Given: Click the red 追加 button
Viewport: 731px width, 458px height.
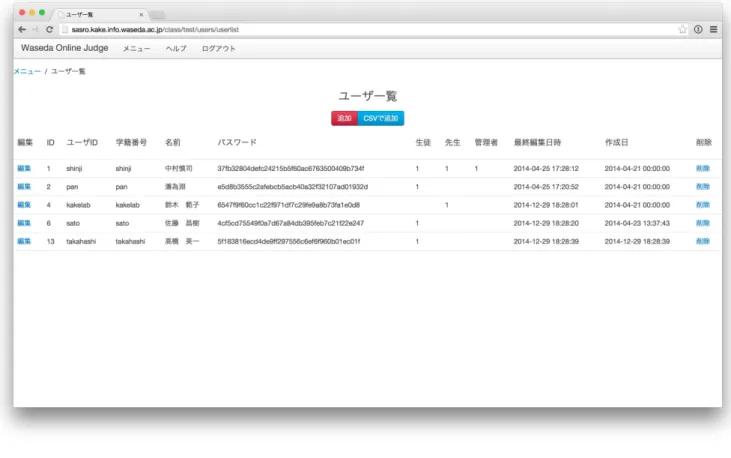Looking at the screenshot, I should pyautogui.click(x=344, y=118).
